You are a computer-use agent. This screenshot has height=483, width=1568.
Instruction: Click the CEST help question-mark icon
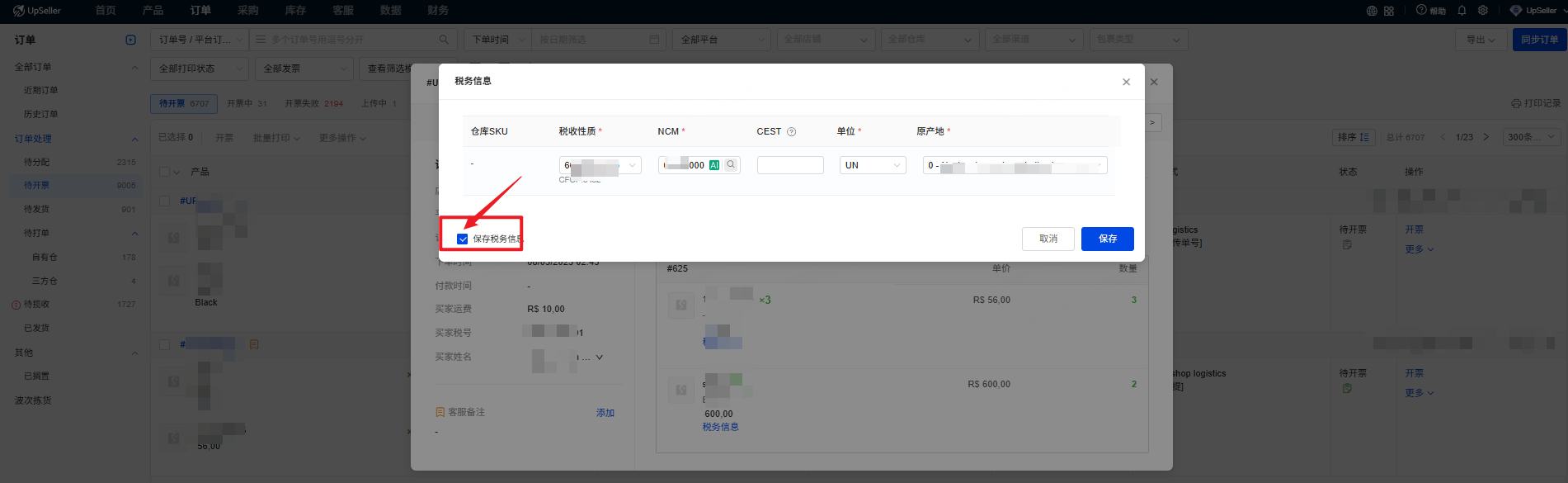792,132
